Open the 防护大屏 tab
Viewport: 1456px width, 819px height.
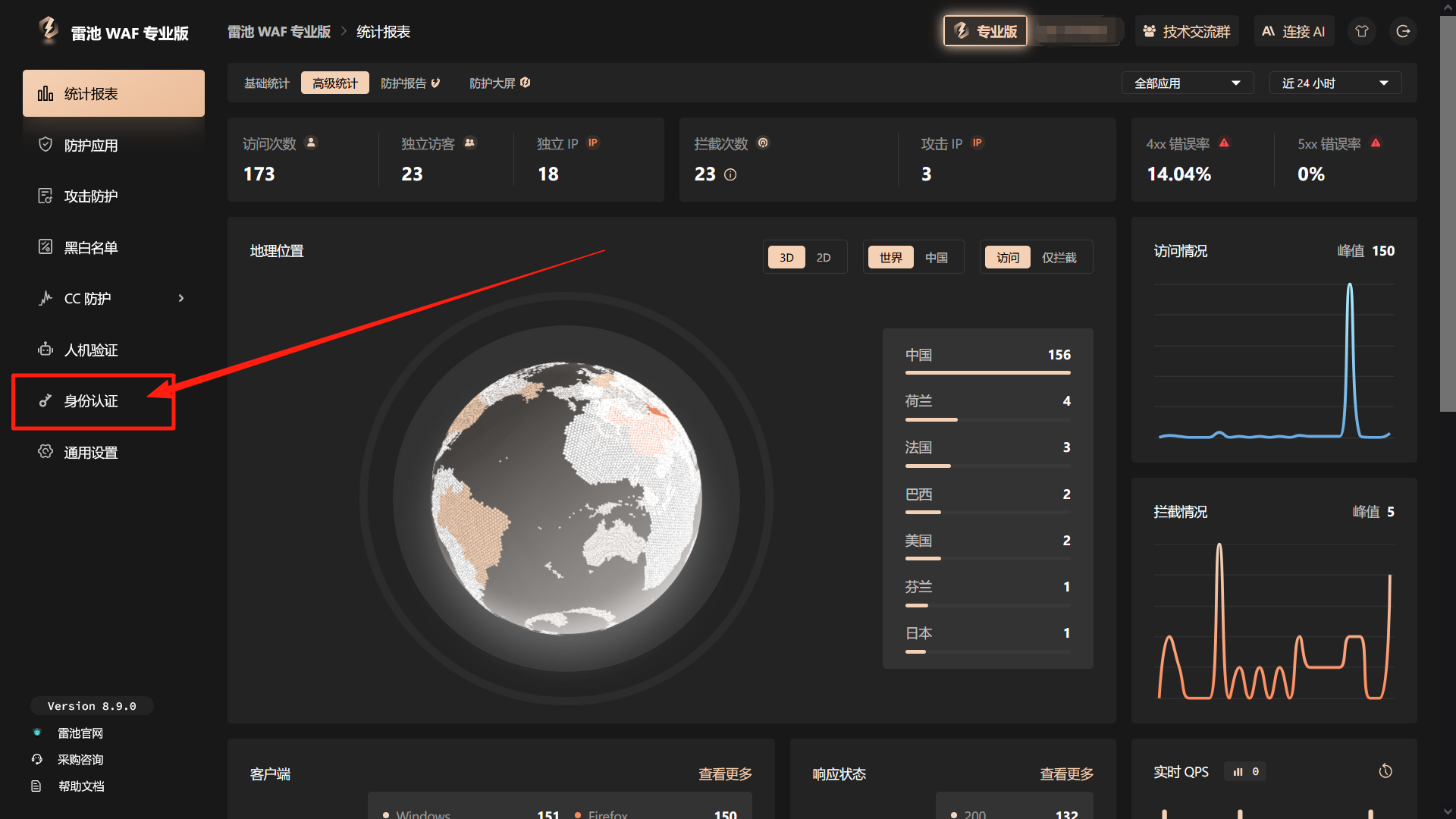click(x=500, y=83)
